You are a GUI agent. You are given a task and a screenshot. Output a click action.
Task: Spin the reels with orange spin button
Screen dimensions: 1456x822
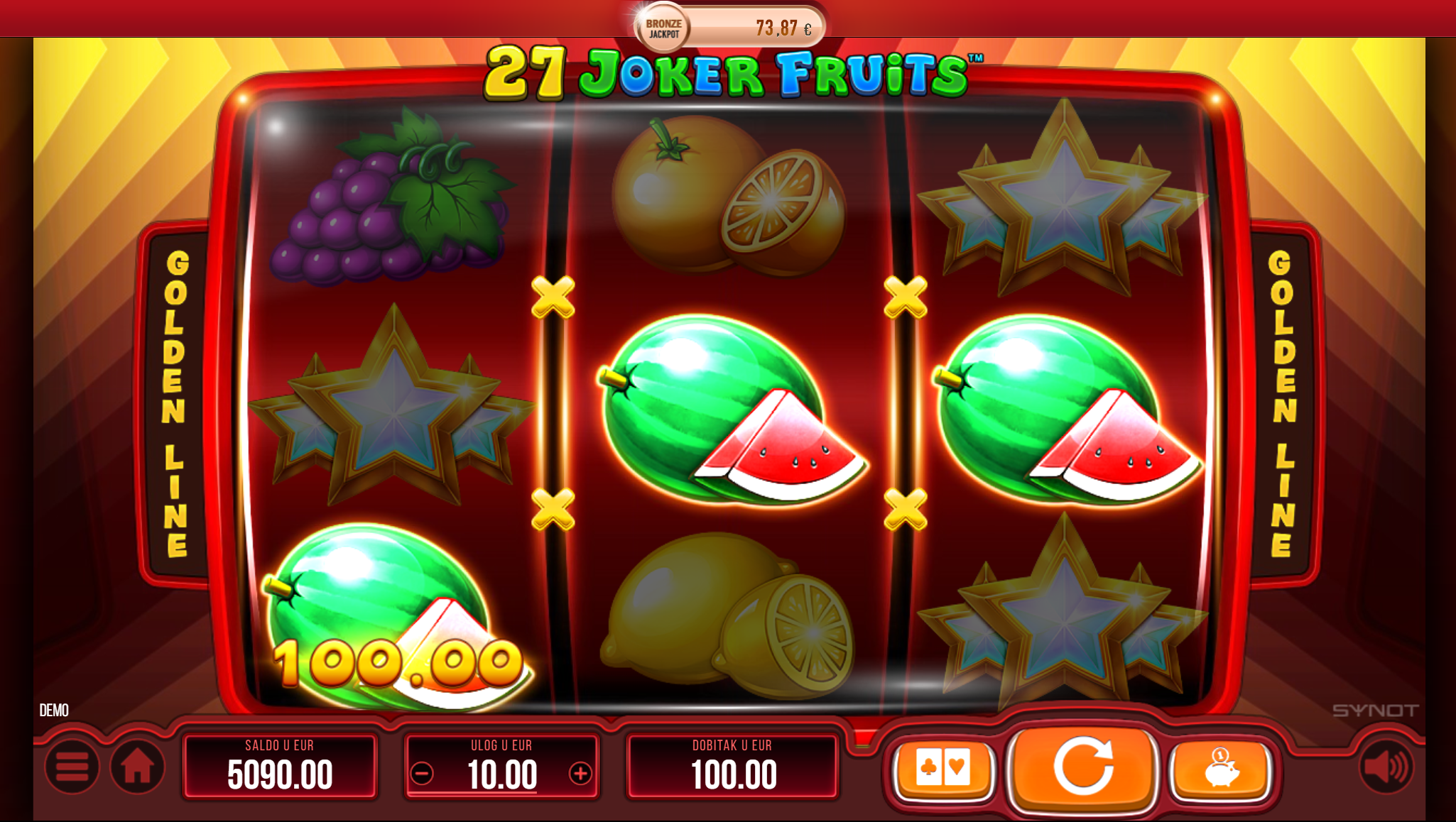(x=1082, y=769)
